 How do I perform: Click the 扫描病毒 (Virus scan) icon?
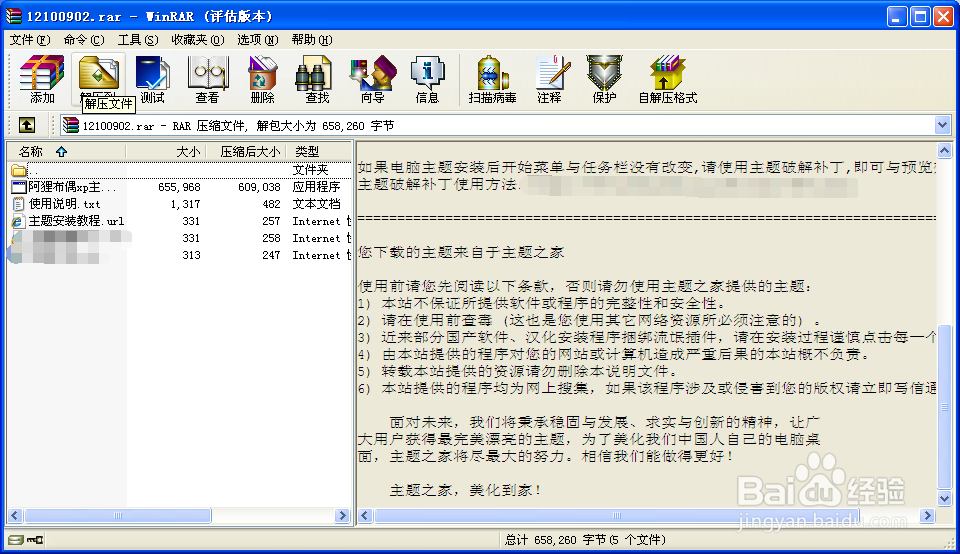click(x=492, y=79)
